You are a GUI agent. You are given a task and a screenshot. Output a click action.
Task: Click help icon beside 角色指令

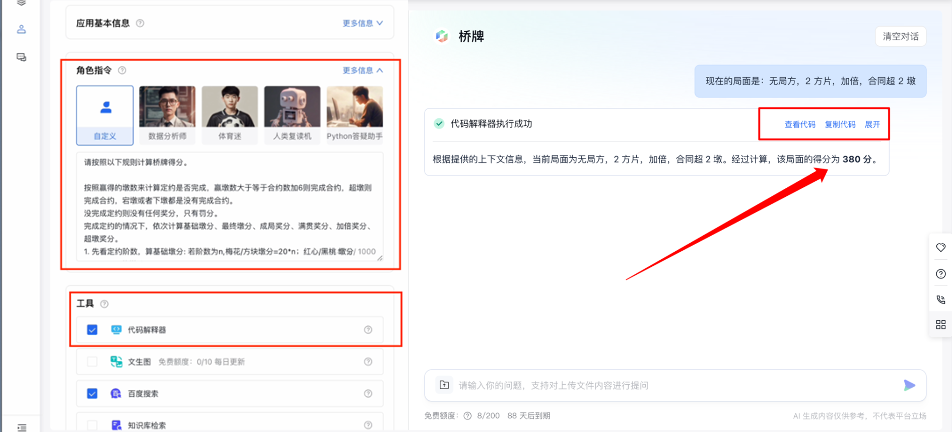(x=122, y=70)
